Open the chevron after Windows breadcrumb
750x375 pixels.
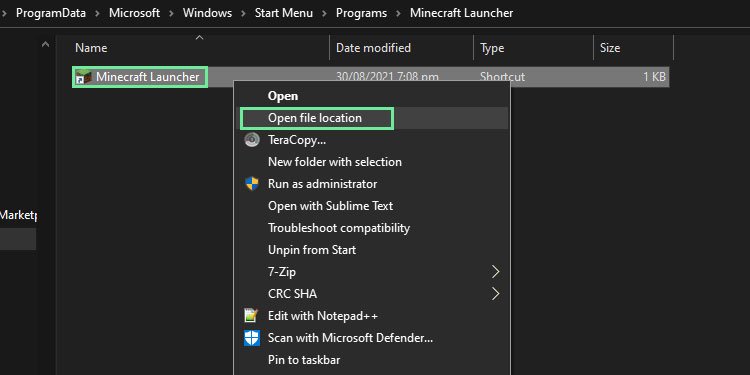pyautogui.click(x=243, y=13)
